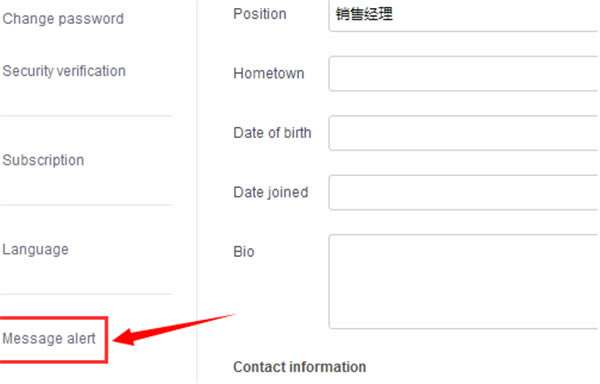Click the Date joined label

pyautogui.click(x=271, y=192)
